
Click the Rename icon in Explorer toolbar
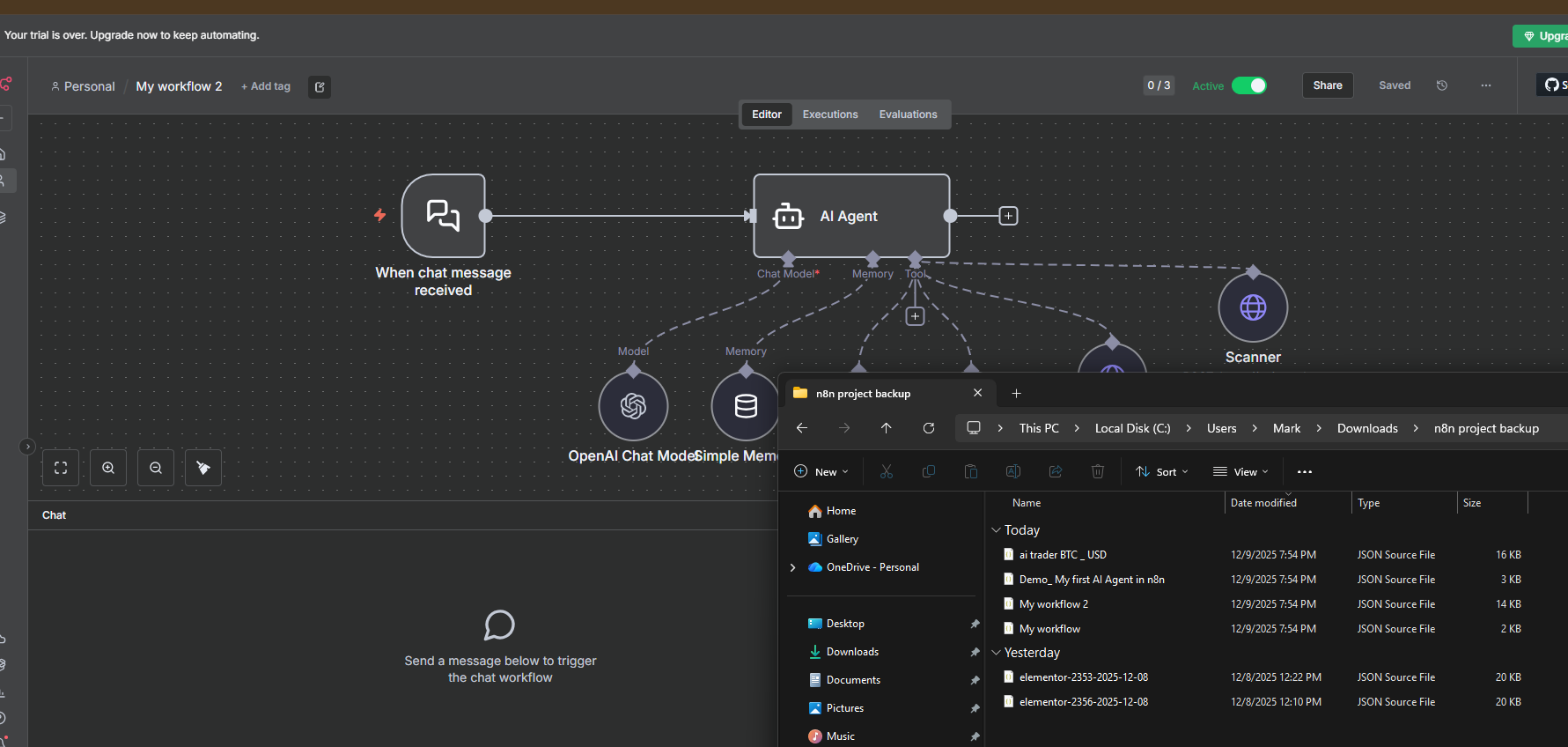pos(1013,472)
